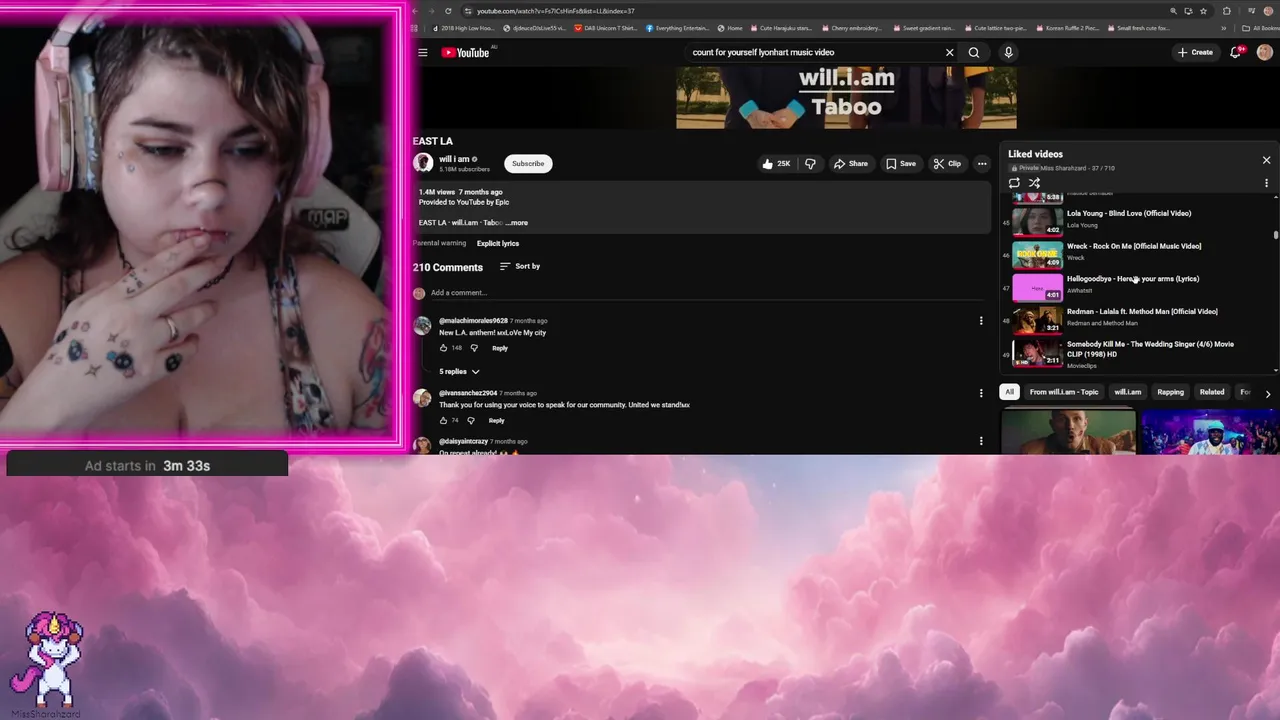Close the Liked videos panel
This screenshot has width=1280, height=720.
(1266, 160)
